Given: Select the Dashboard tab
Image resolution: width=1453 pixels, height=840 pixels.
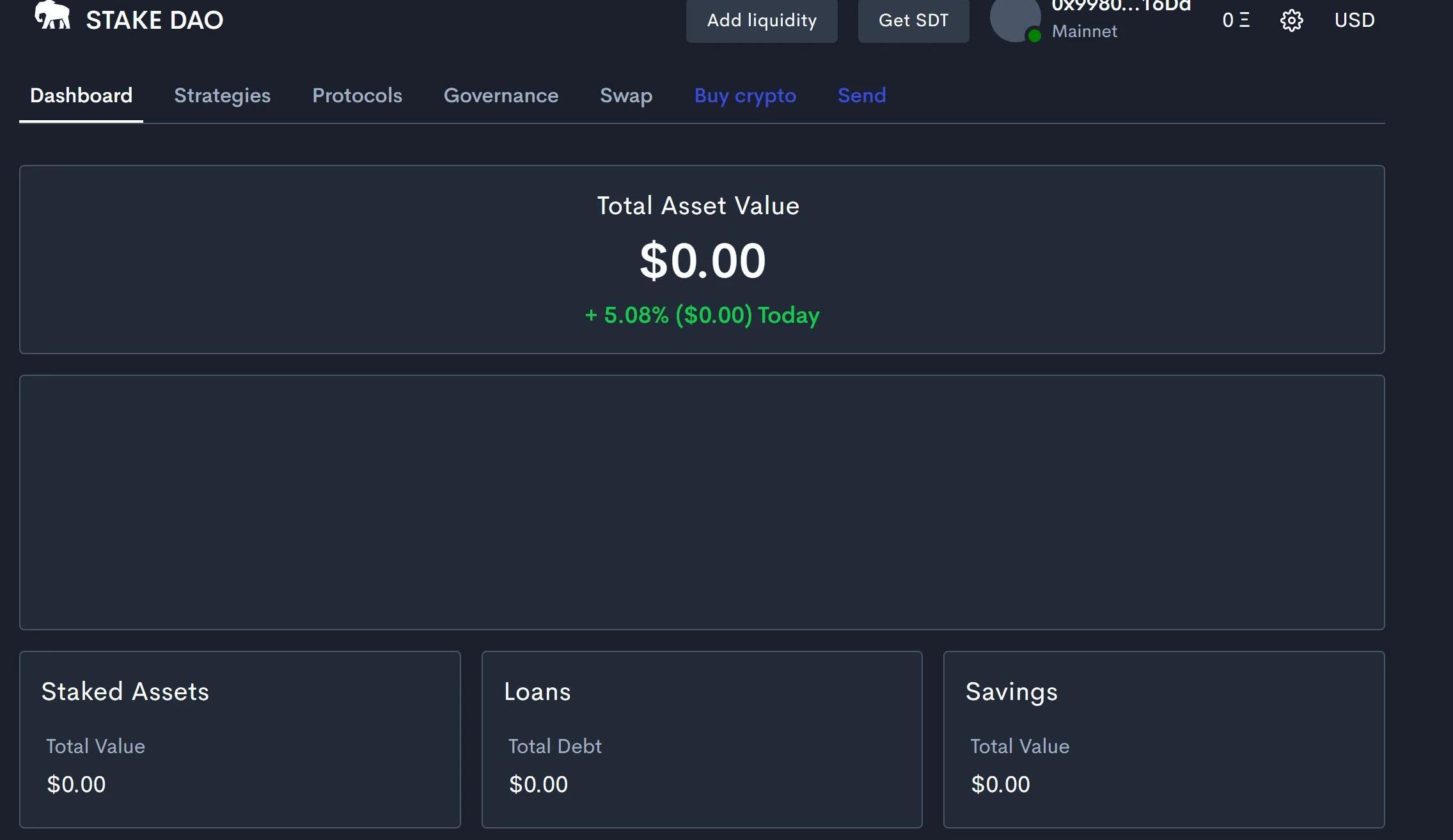Looking at the screenshot, I should [x=81, y=96].
